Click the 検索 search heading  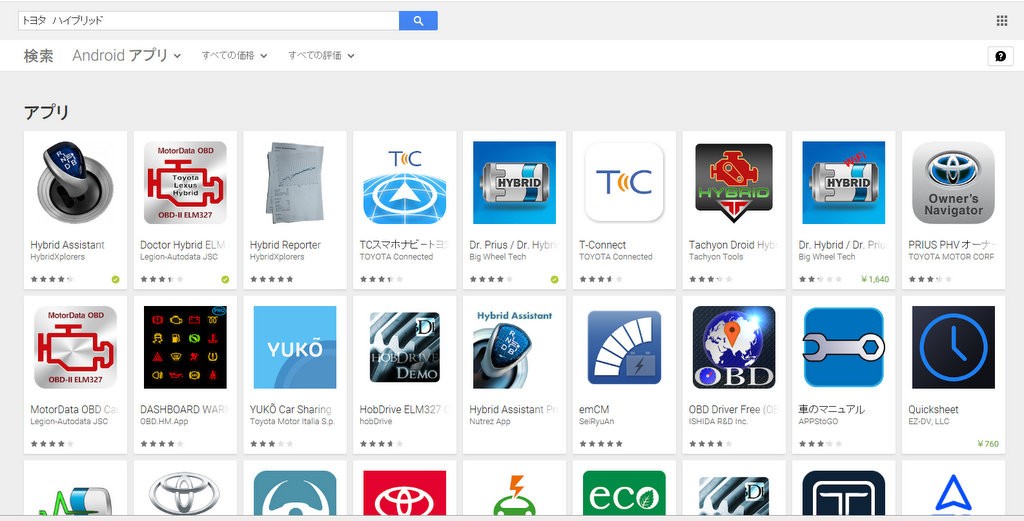click(x=39, y=55)
